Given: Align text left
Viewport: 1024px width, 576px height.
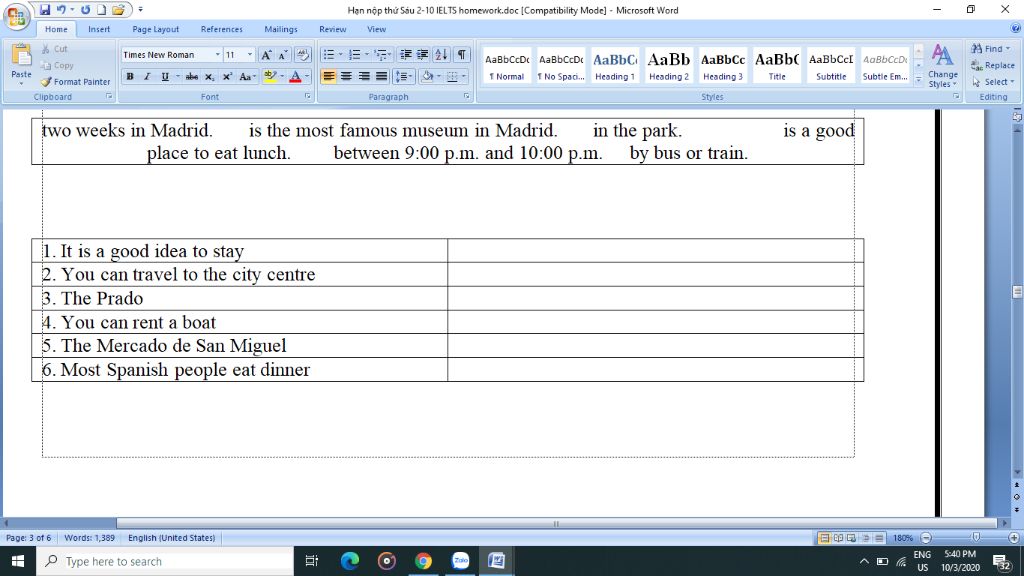Looking at the screenshot, I should pos(328,76).
